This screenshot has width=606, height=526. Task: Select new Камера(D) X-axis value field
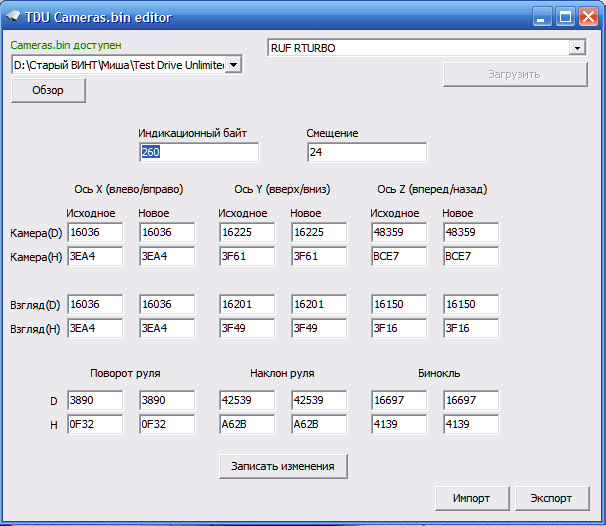166,232
